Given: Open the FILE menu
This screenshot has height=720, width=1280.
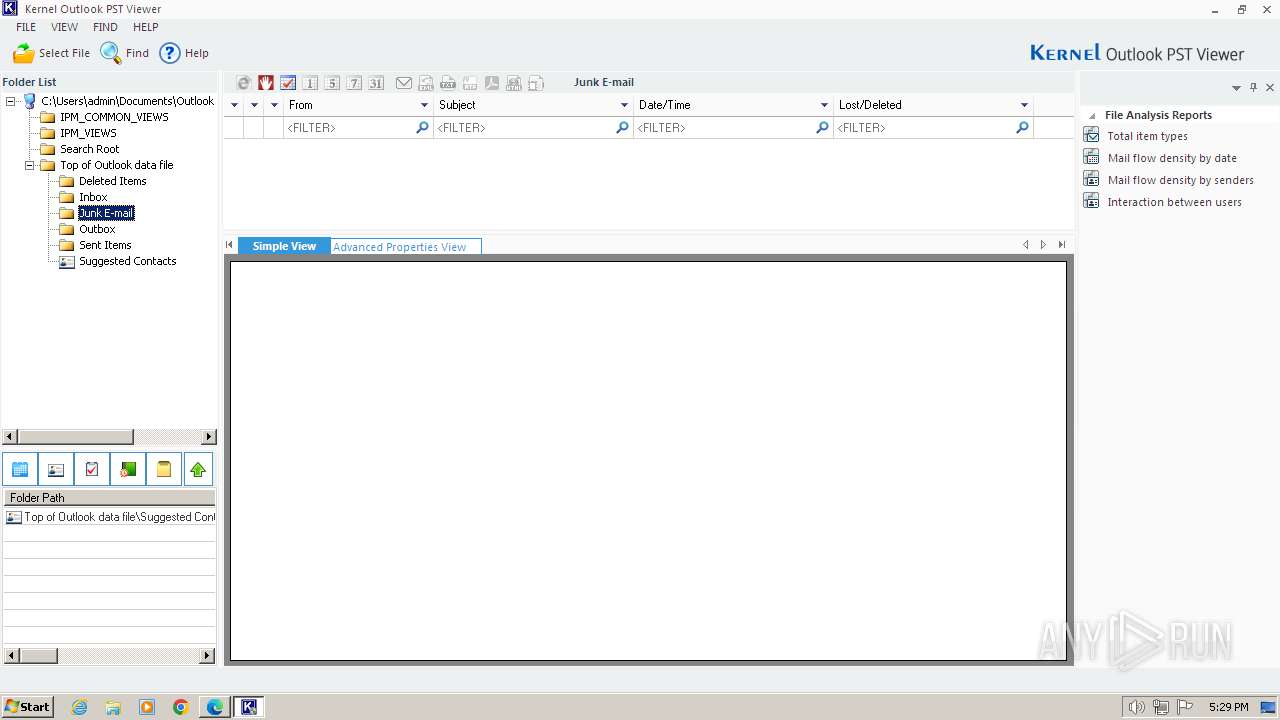Looking at the screenshot, I should [26, 27].
